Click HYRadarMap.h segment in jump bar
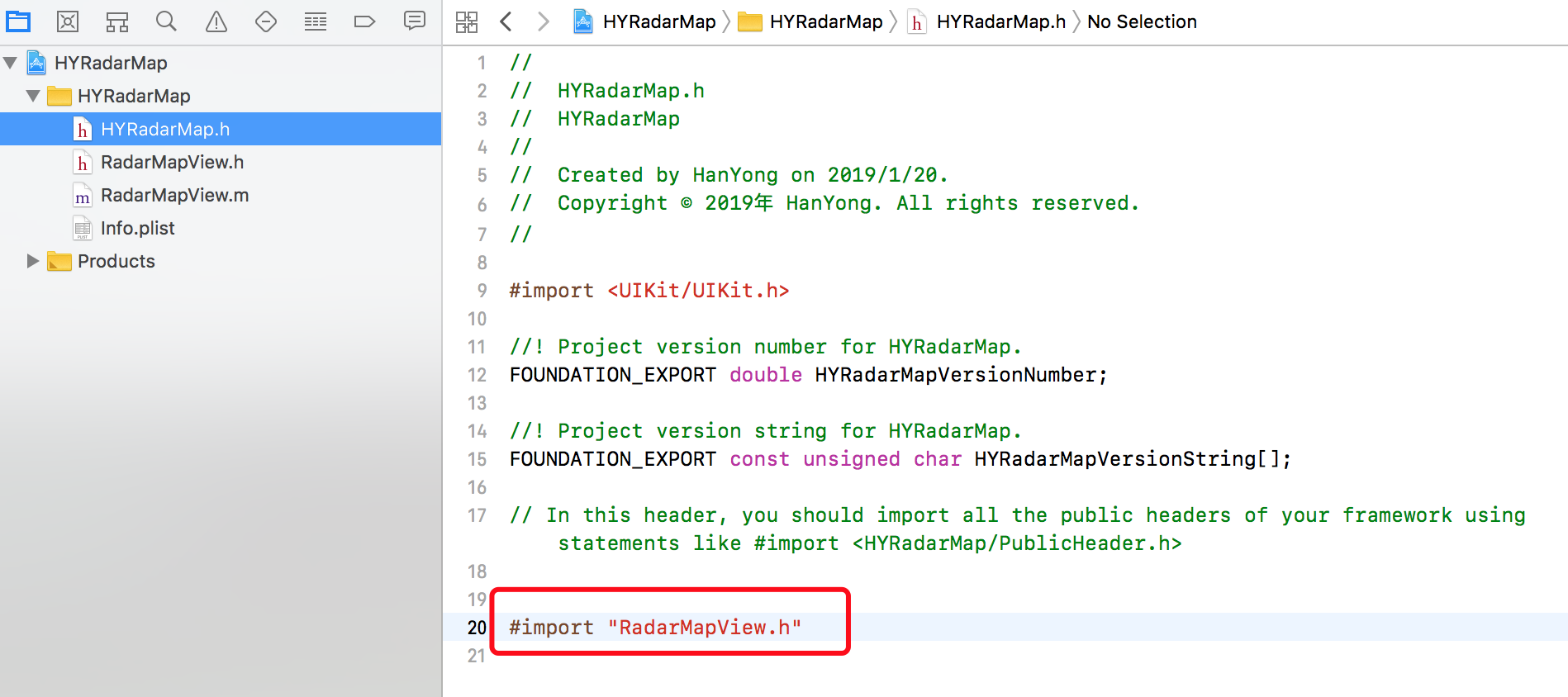 (1001, 21)
